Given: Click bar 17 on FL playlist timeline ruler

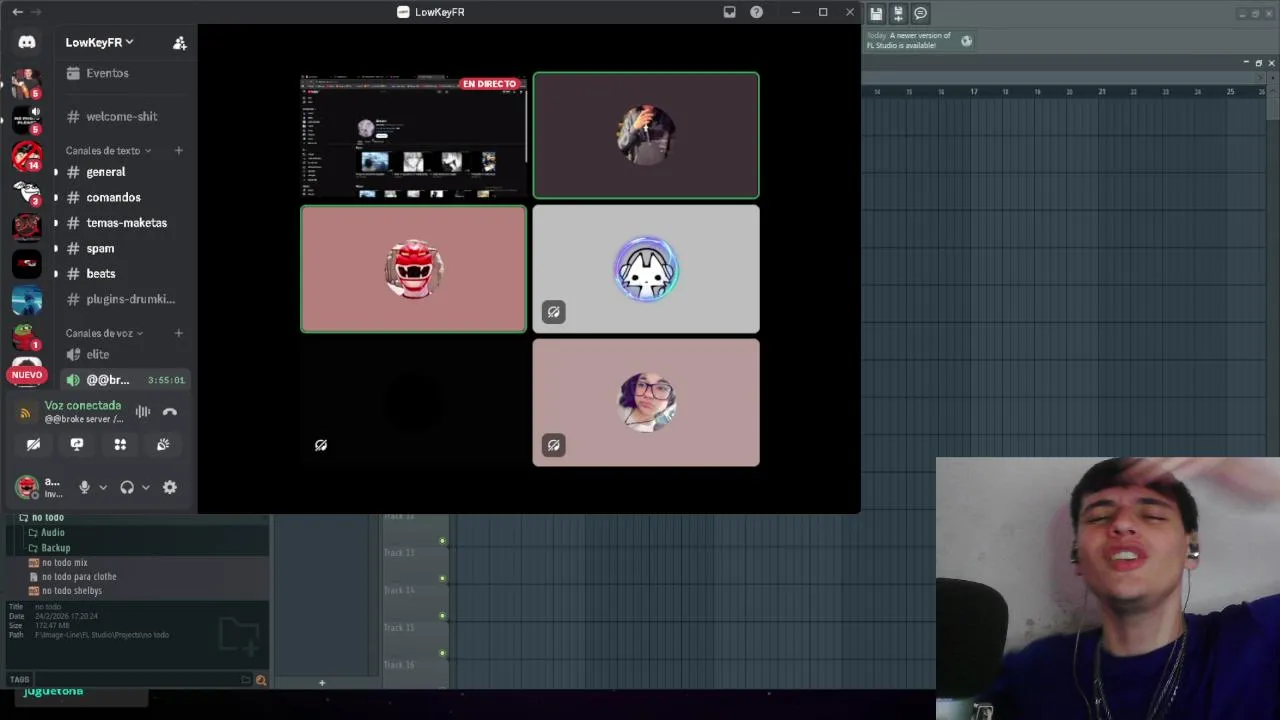Looking at the screenshot, I should (x=973, y=92).
